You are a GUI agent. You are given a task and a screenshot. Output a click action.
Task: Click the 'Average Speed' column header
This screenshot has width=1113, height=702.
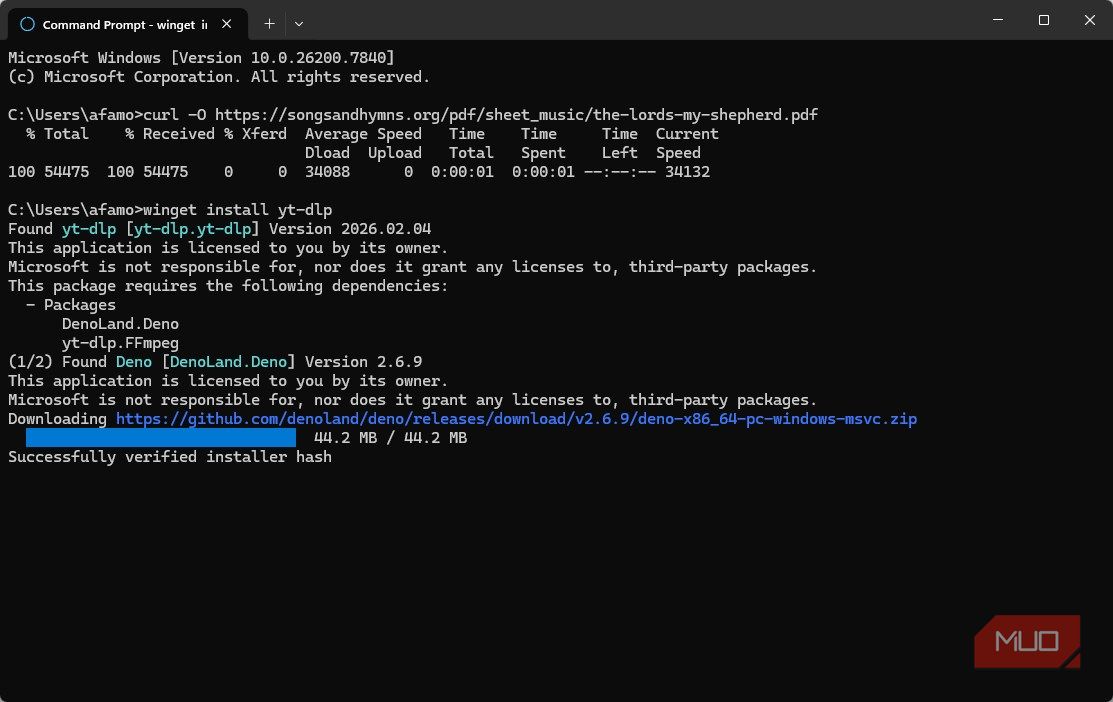point(363,134)
